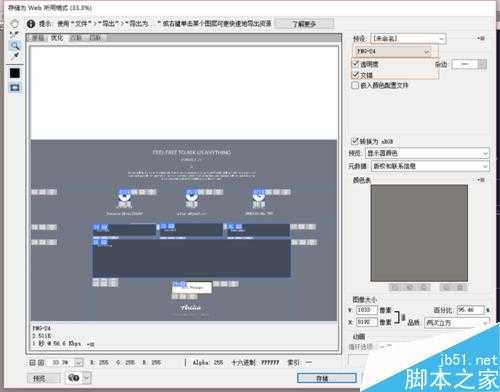
Task: Select the Hand tool
Action: pyautogui.click(x=14, y=24)
